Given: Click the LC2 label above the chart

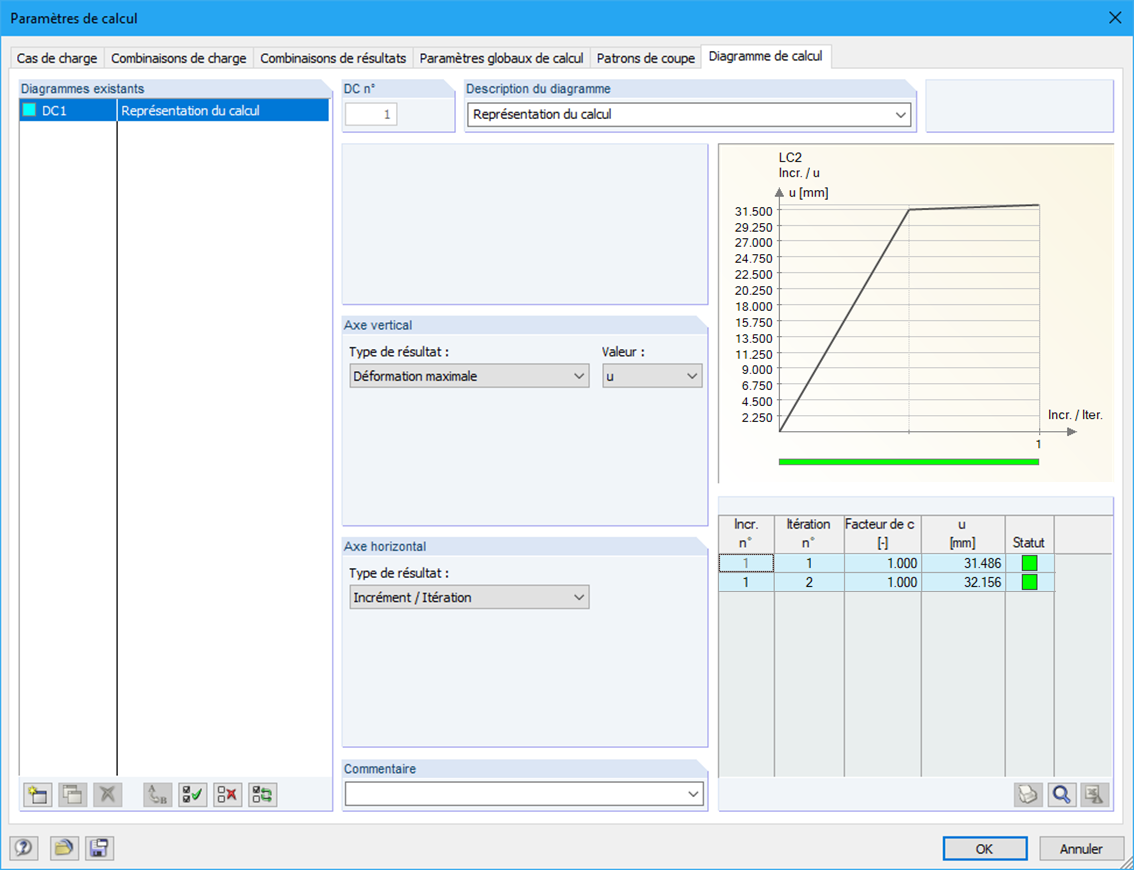Looking at the screenshot, I should [x=790, y=157].
